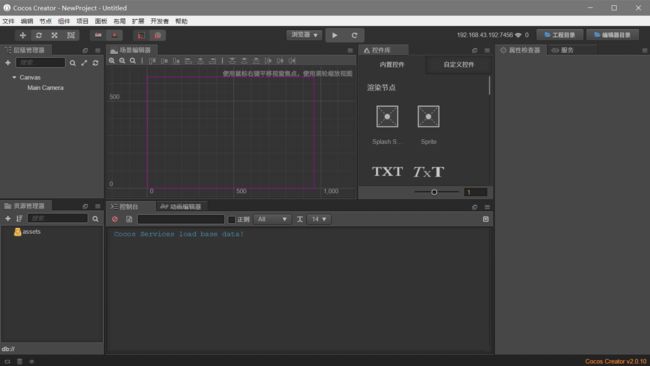Click the refresh preview button
The width and height of the screenshot is (650, 366).
[354, 35]
